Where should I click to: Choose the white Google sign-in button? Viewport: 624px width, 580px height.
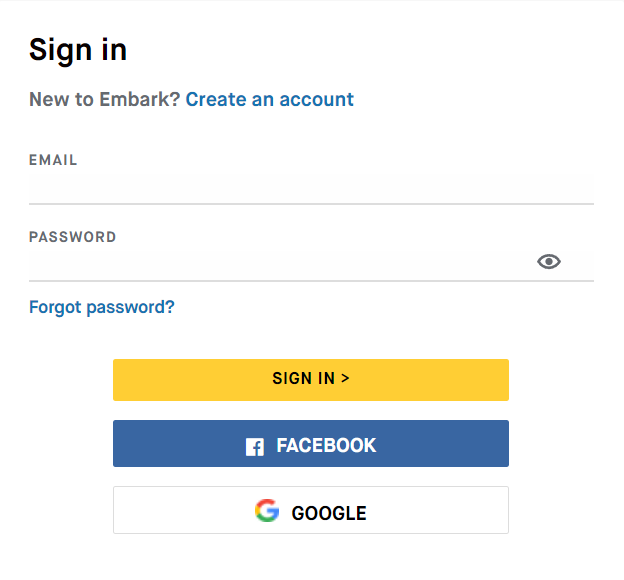(x=311, y=510)
